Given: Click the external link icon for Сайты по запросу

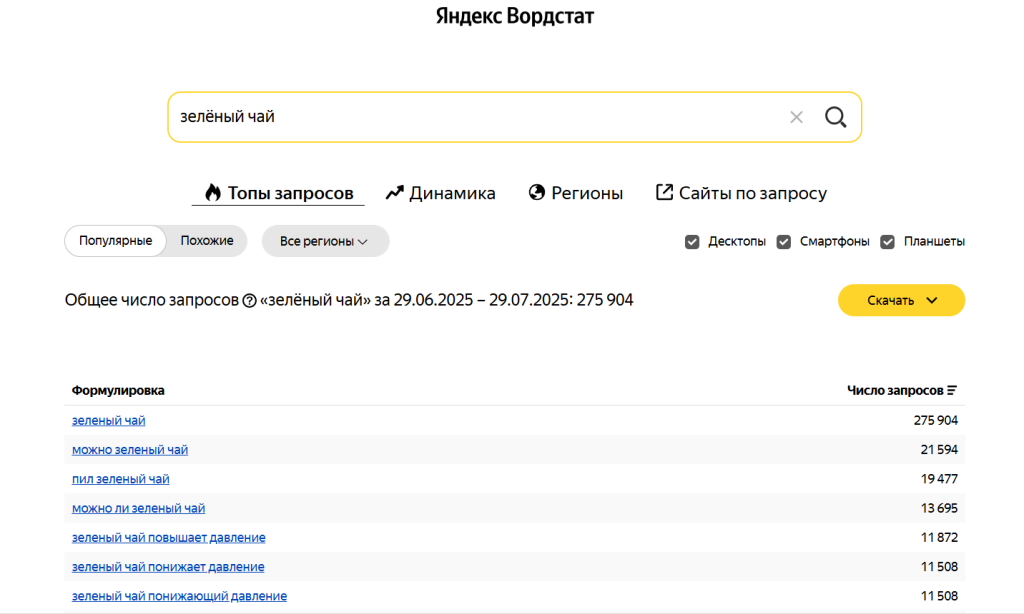Looking at the screenshot, I should [x=664, y=193].
